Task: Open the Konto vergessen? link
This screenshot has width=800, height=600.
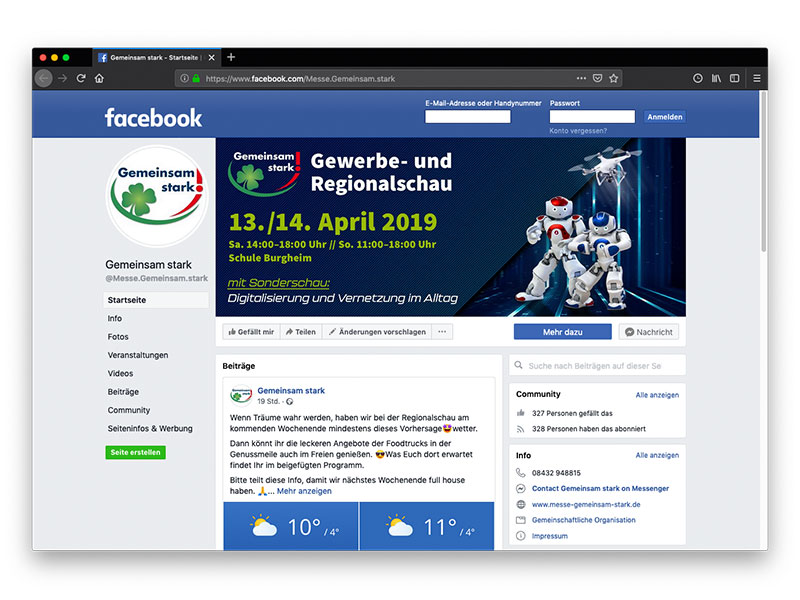Action: point(578,131)
